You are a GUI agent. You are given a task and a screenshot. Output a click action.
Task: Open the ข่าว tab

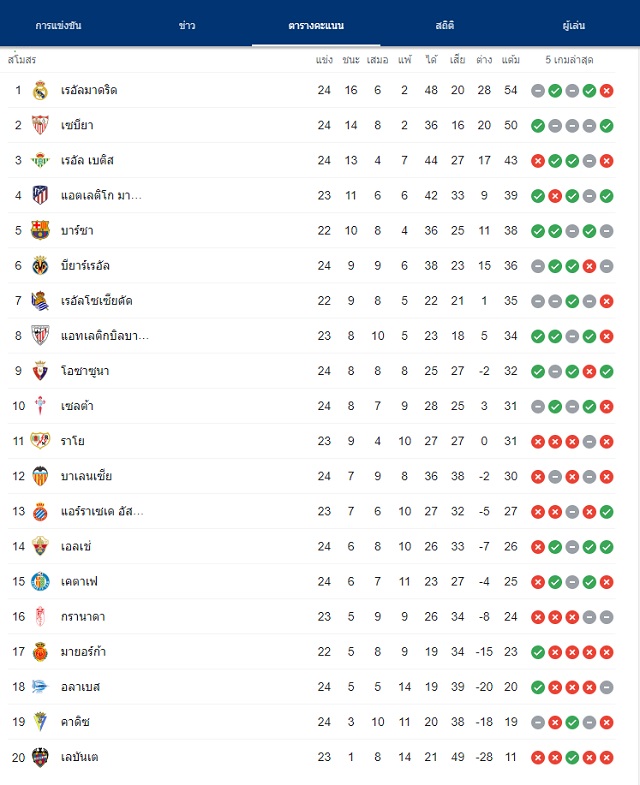[187, 25]
